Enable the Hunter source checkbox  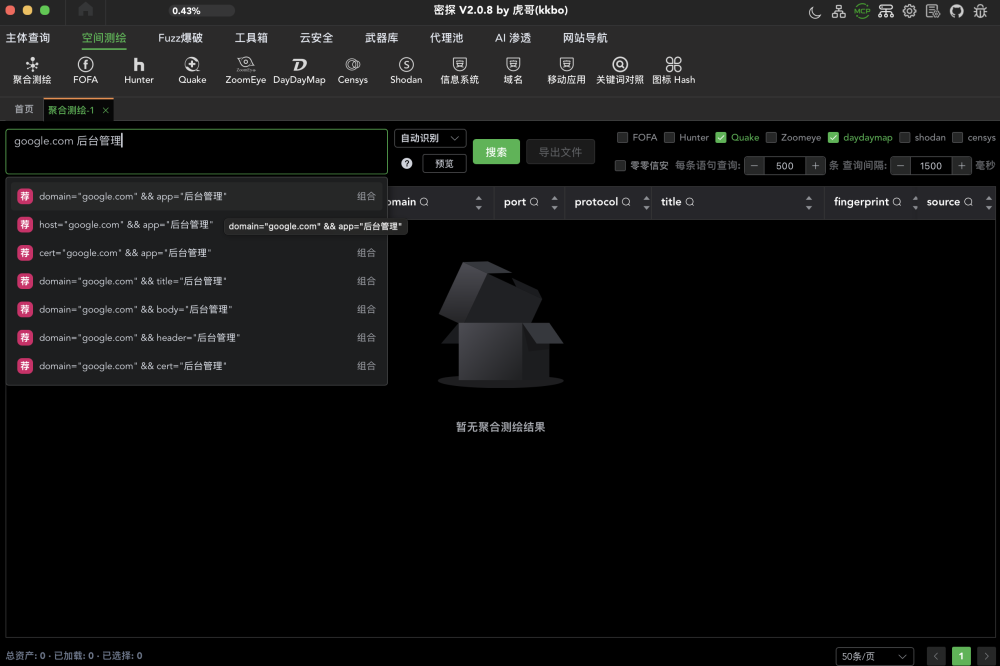(x=669, y=137)
